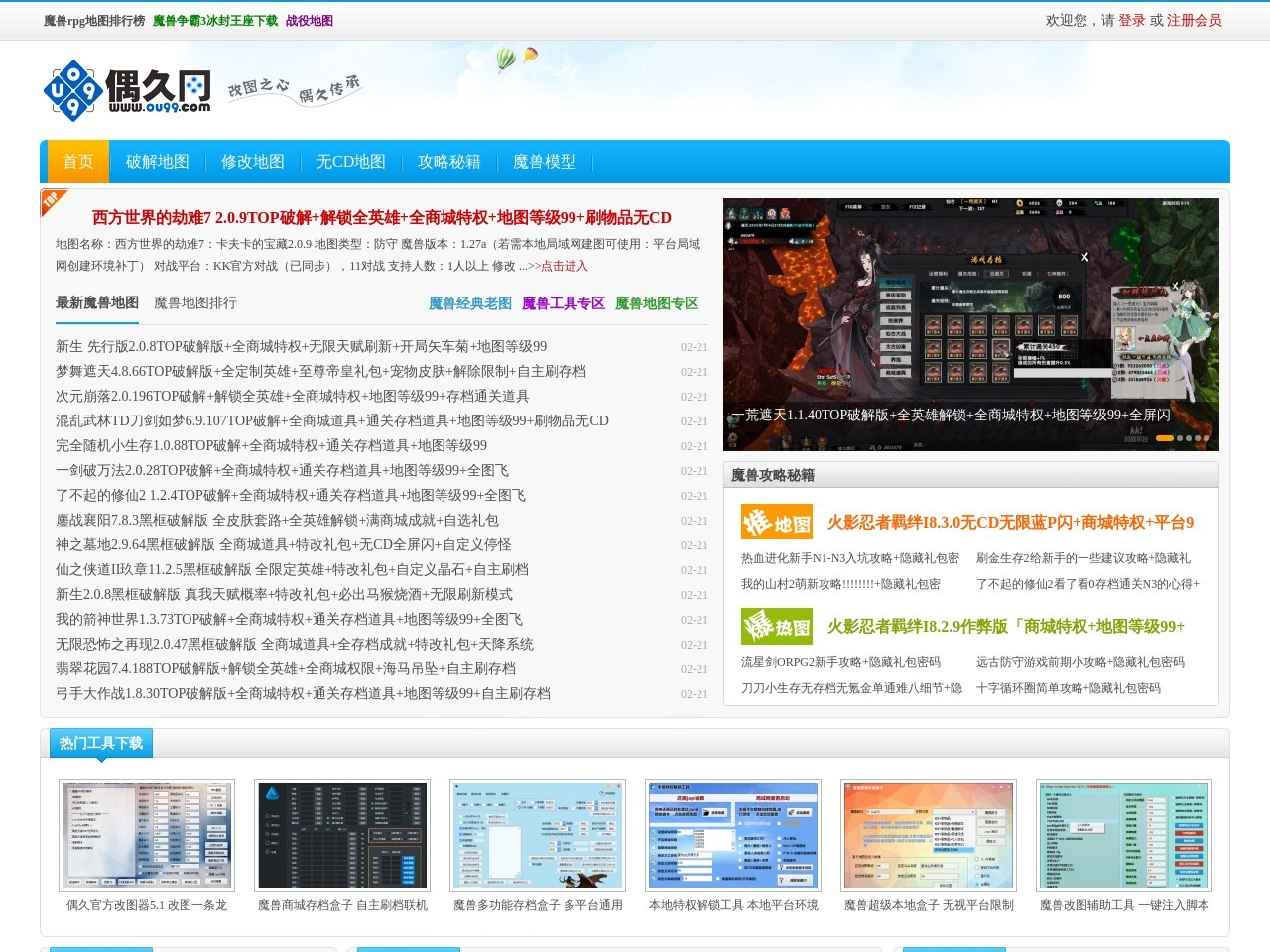Switch to the 魔兽地图排行 tab

coord(195,303)
